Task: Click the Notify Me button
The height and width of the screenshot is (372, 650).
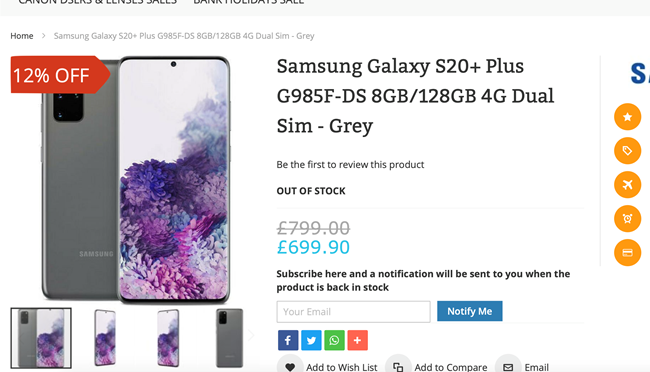Action: (470, 311)
